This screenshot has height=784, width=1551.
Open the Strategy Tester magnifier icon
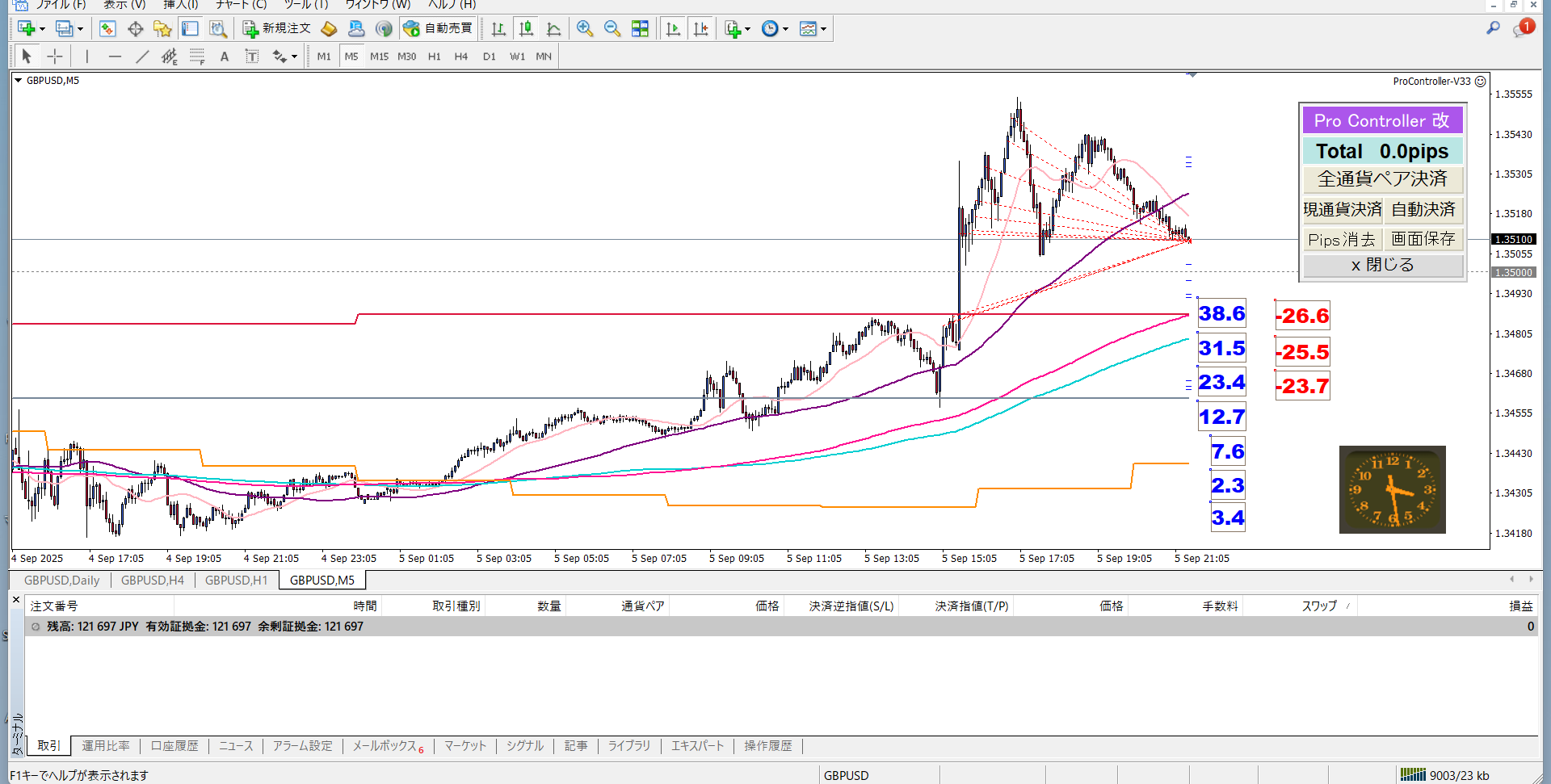click(218, 29)
